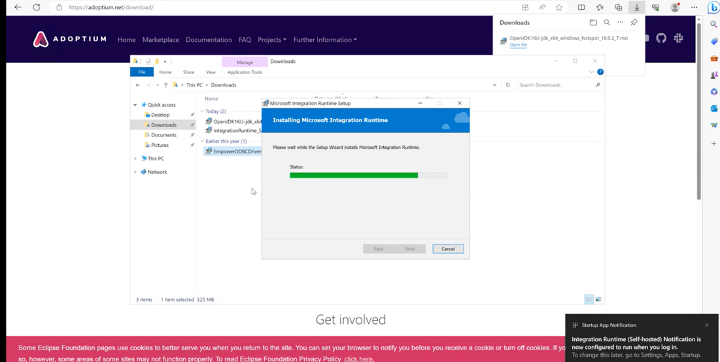Open the File Explorer help icon

(x=600, y=72)
